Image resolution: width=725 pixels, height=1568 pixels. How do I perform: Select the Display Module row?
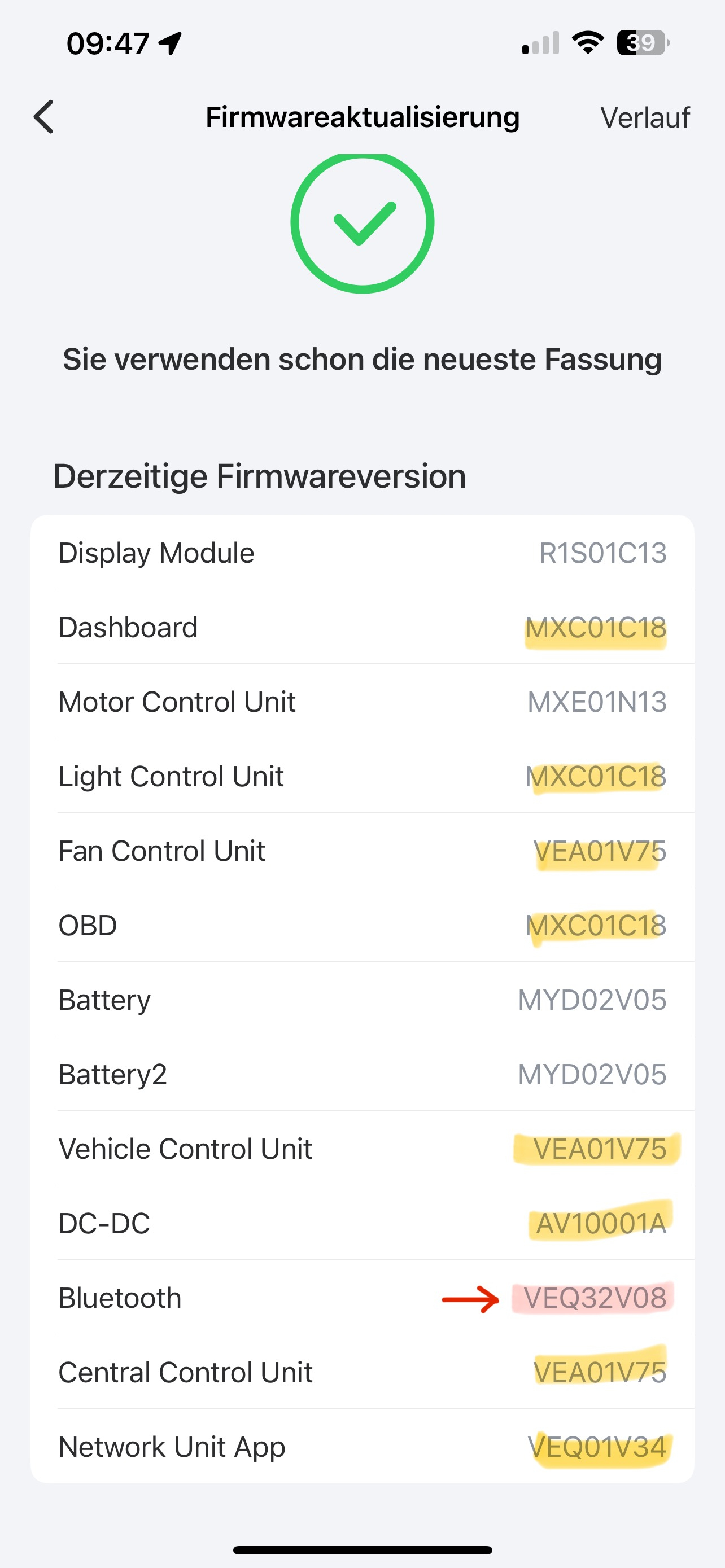point(362,553)
